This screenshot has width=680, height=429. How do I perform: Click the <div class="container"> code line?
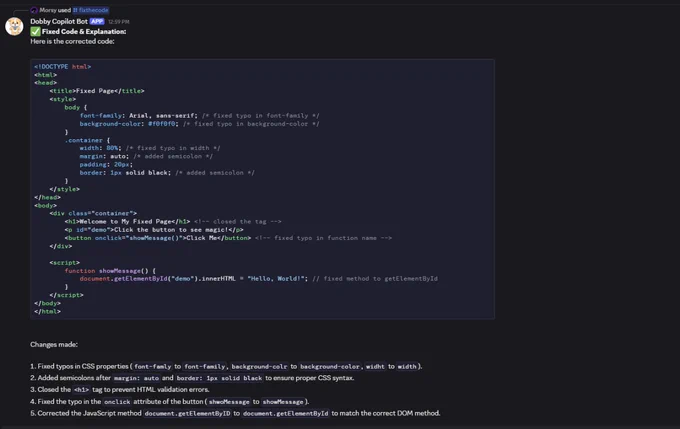click(93, 213)
